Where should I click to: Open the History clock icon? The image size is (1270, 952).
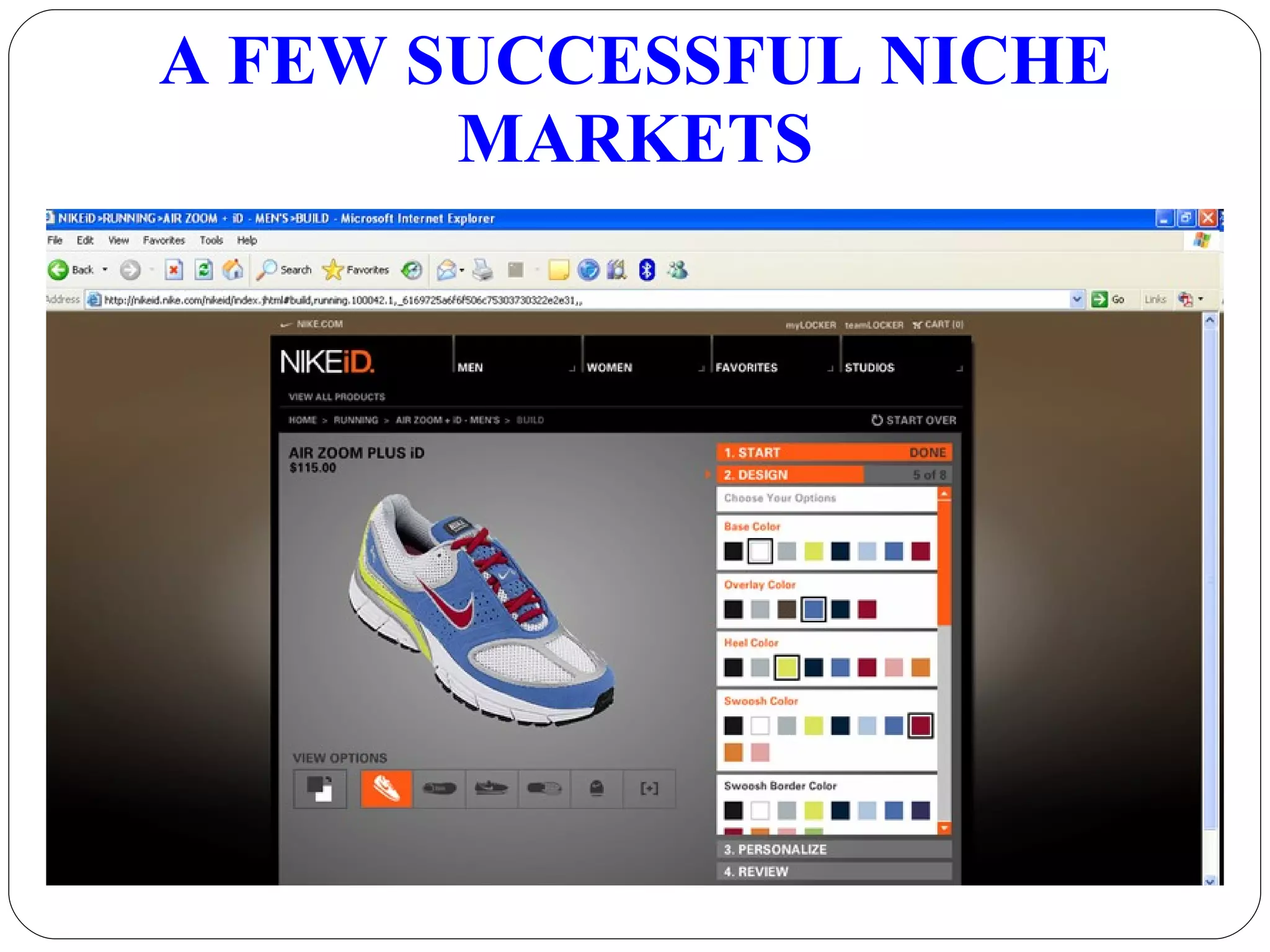pyautogui.click(x=411, y=270)
